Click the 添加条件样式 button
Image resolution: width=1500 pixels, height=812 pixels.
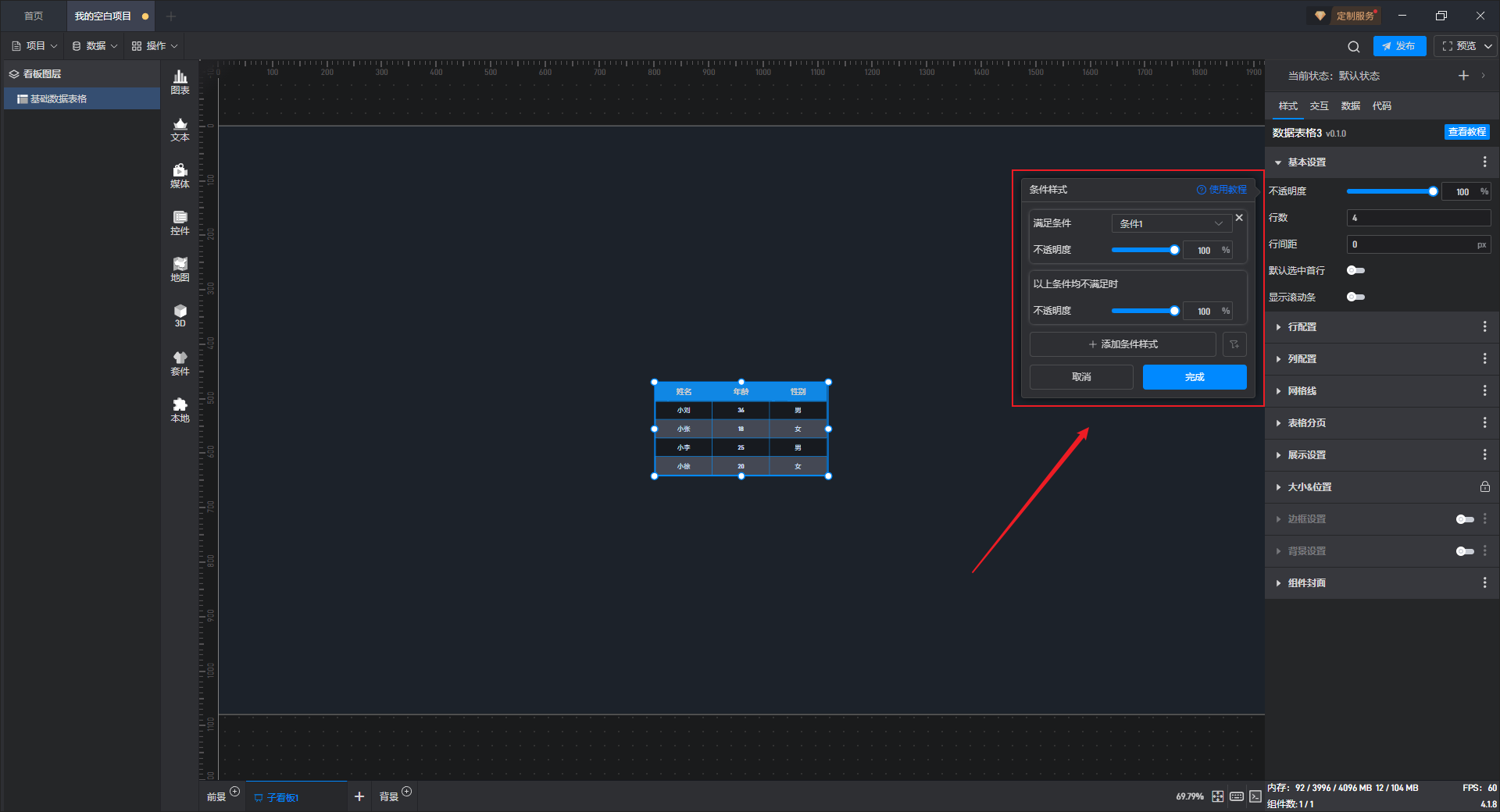tap(1123, 344)
